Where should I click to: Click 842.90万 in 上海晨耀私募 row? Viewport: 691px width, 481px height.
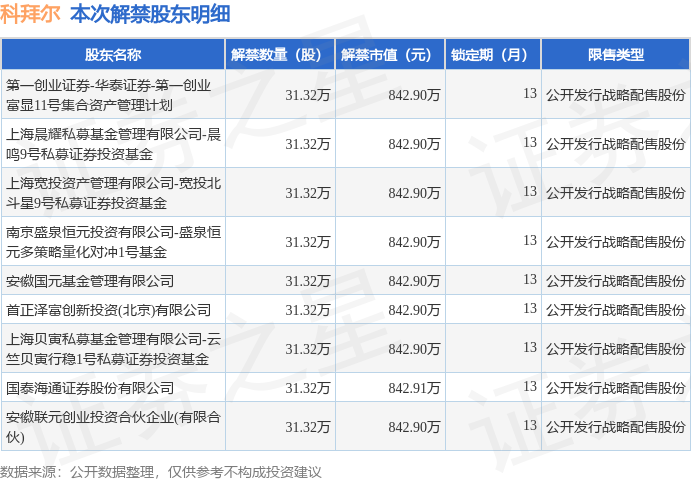(414, 144)
